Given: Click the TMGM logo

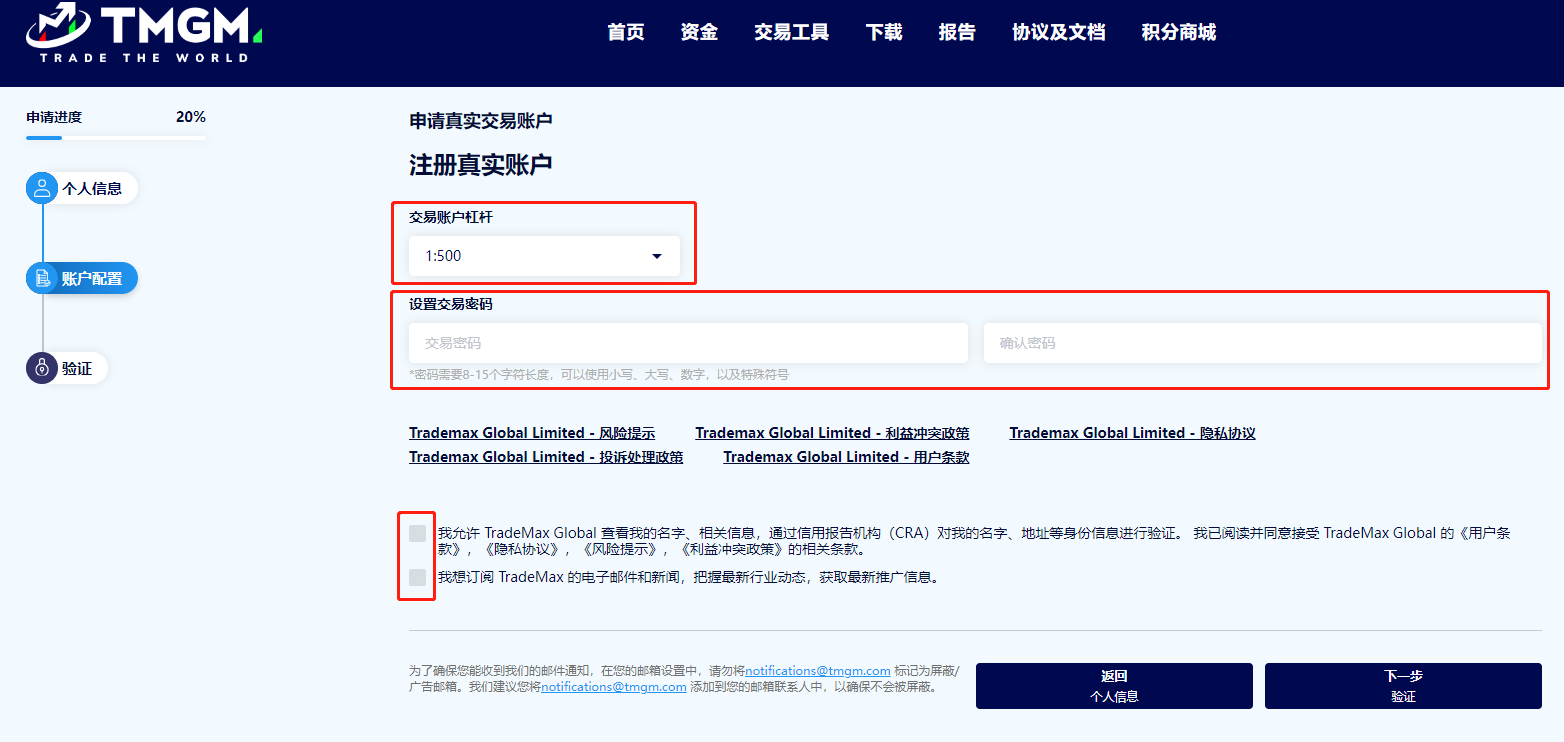Looking at the screenshot, I should tap(144, 34).
